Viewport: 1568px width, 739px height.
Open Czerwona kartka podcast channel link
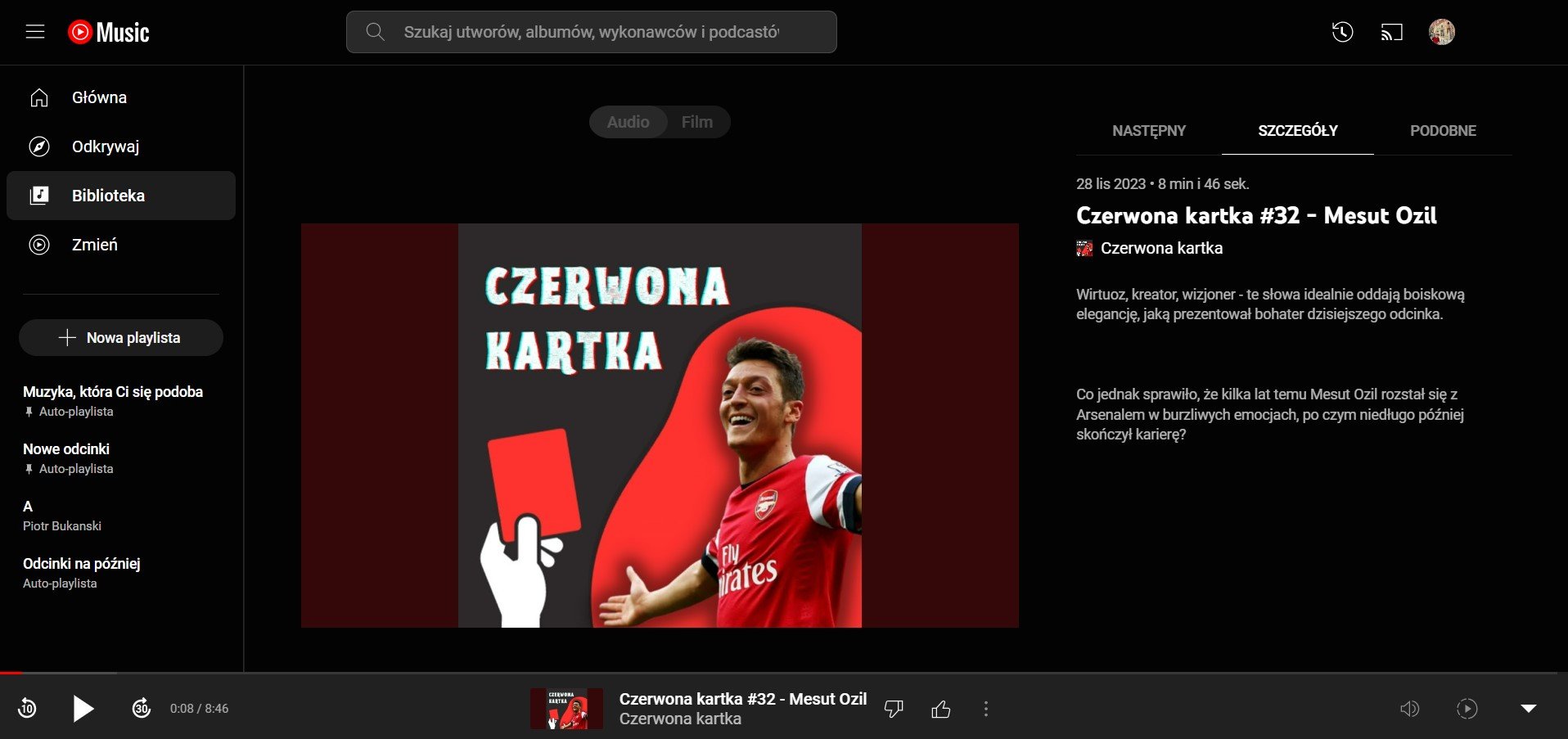[x=1161, y=248]
